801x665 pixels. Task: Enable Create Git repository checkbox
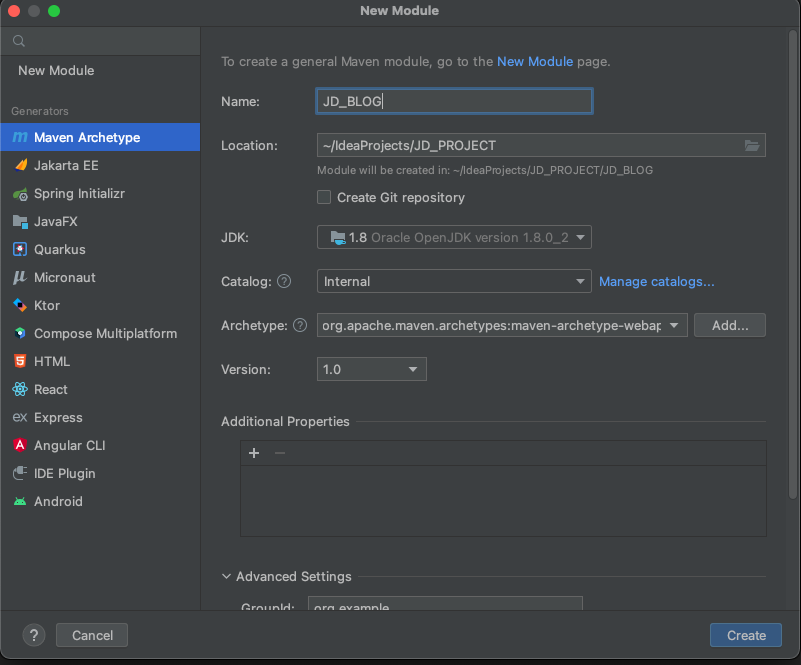324,197
